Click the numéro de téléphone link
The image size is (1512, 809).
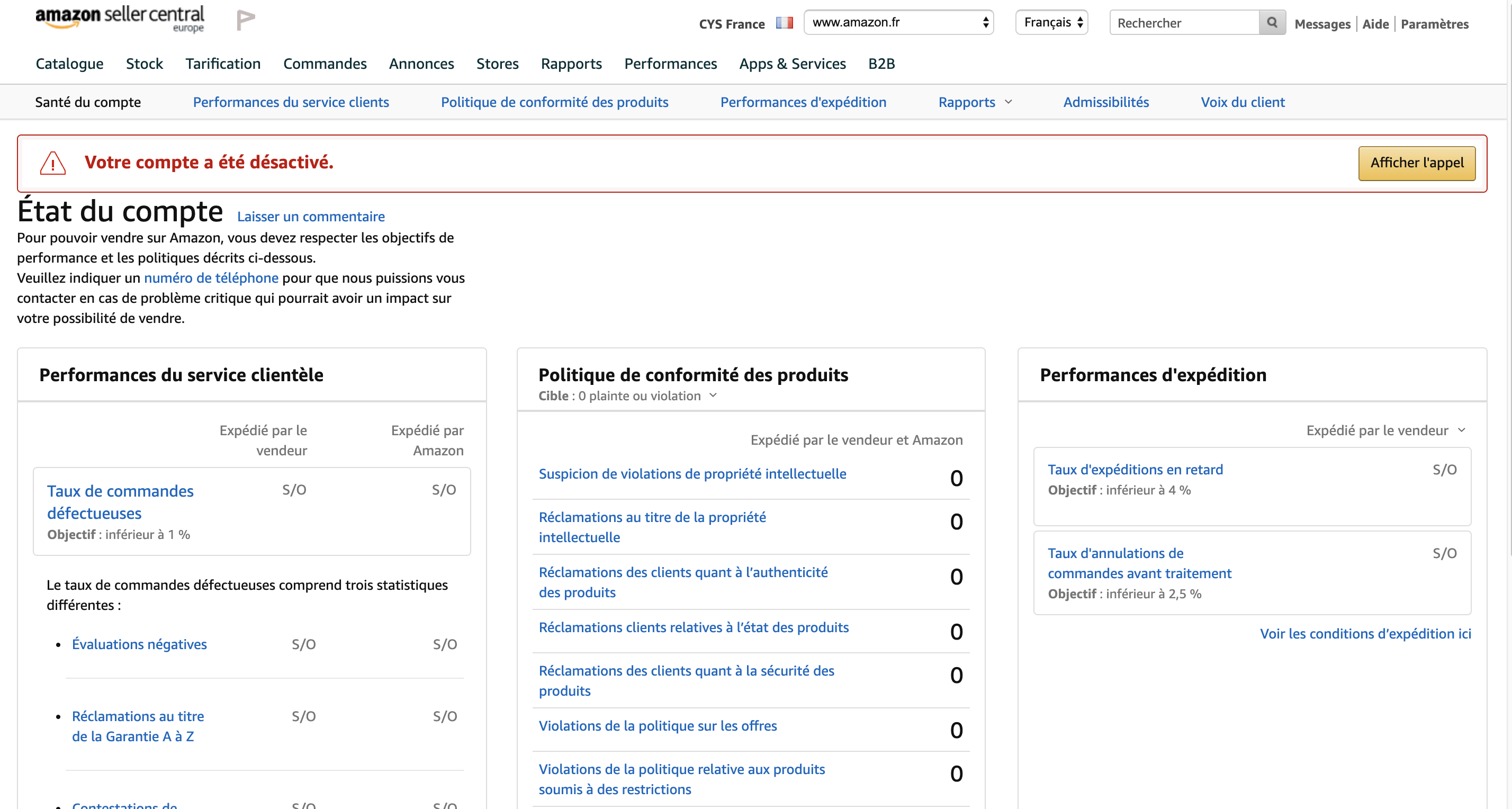click(211, 277)
